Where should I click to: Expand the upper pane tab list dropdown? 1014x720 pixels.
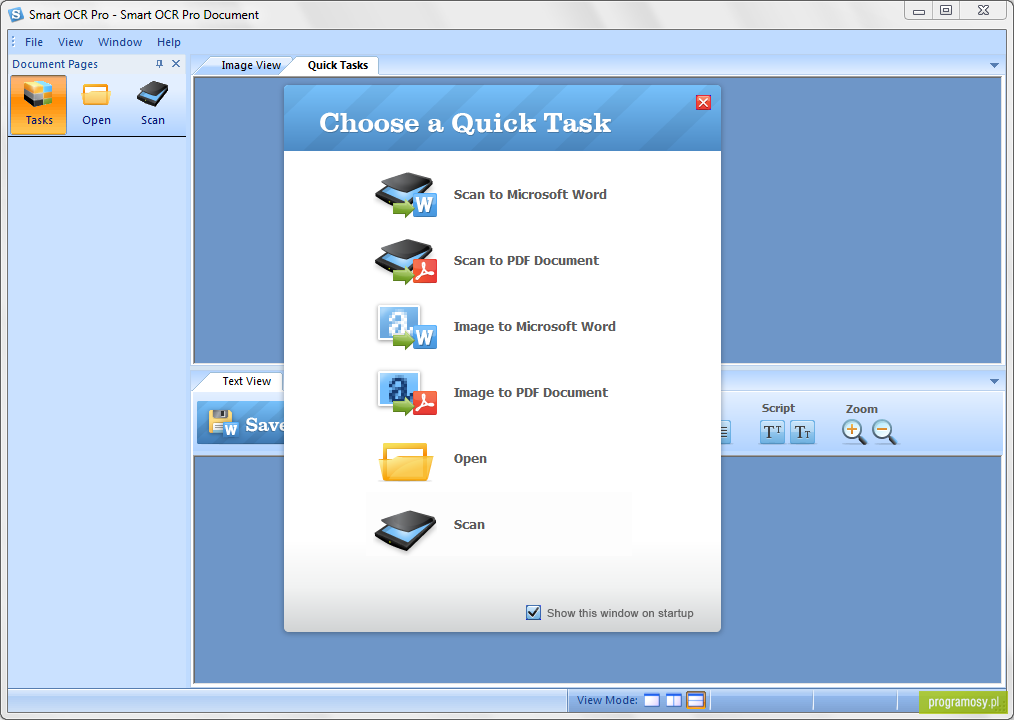click(994, 65)
